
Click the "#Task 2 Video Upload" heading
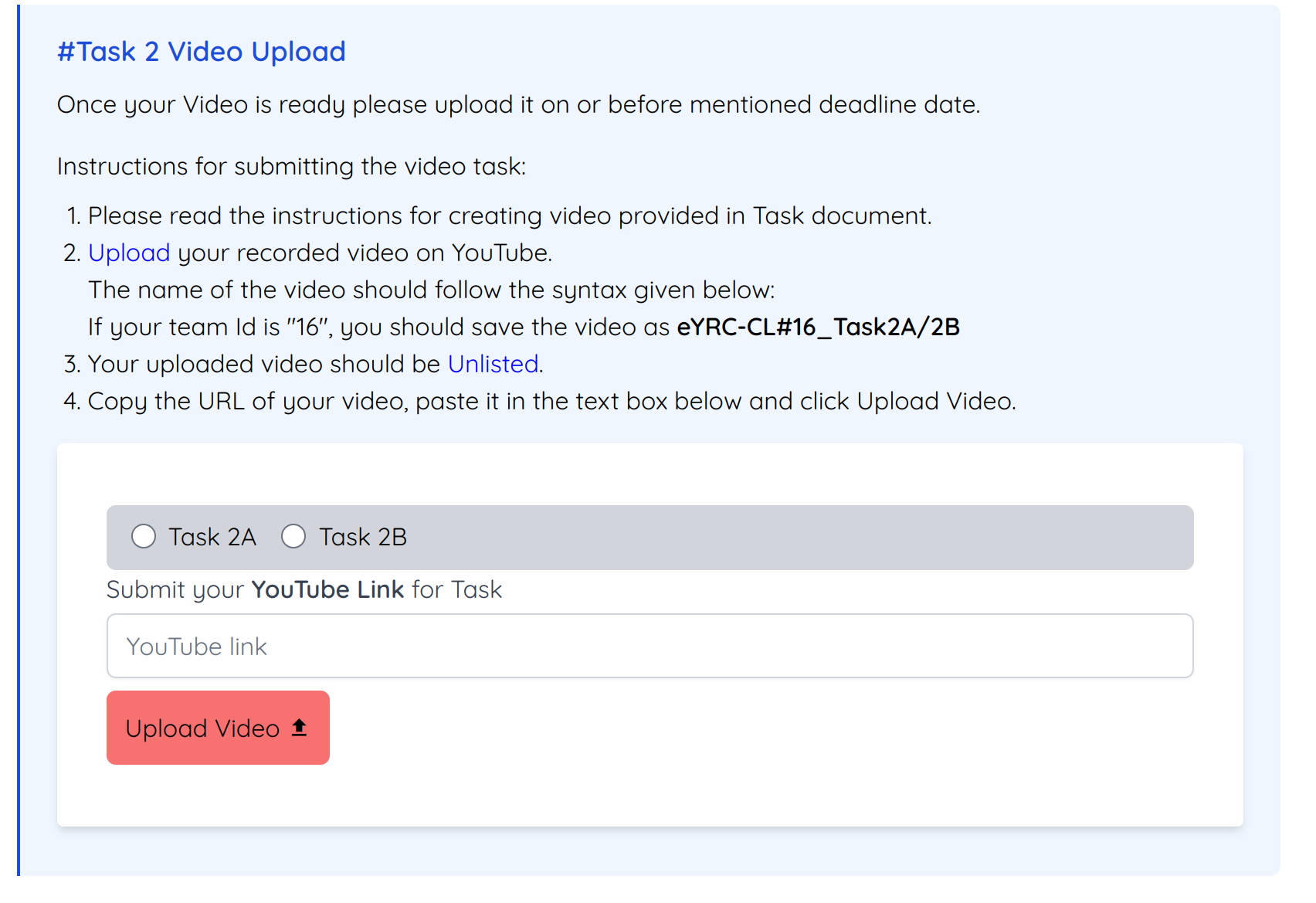[201, 52]
